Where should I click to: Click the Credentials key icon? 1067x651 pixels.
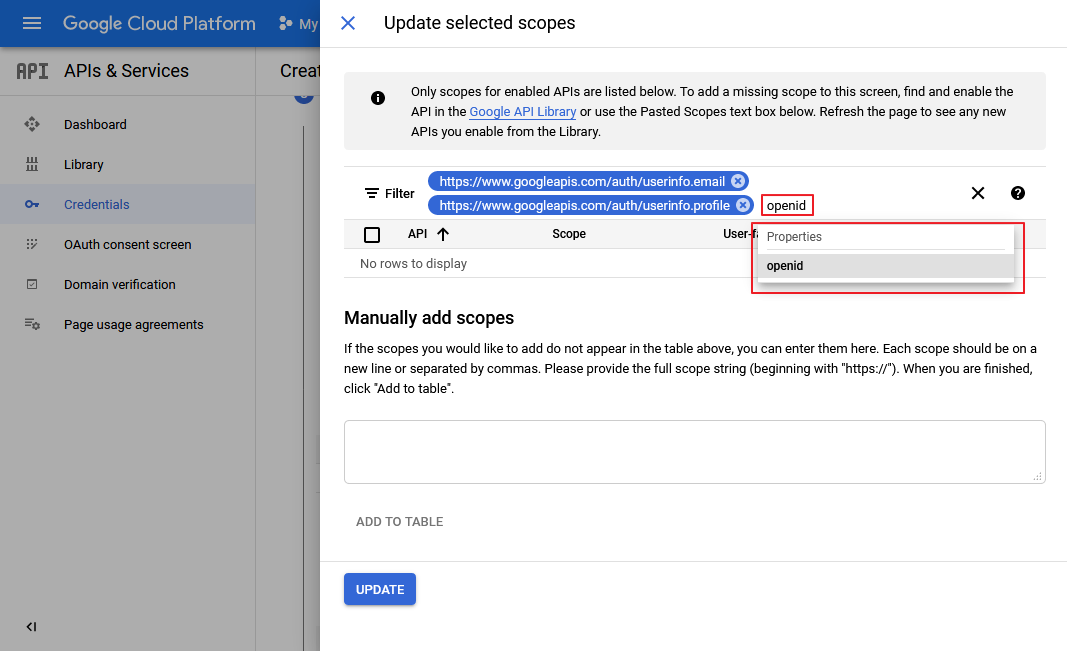(x=32, y=204)
